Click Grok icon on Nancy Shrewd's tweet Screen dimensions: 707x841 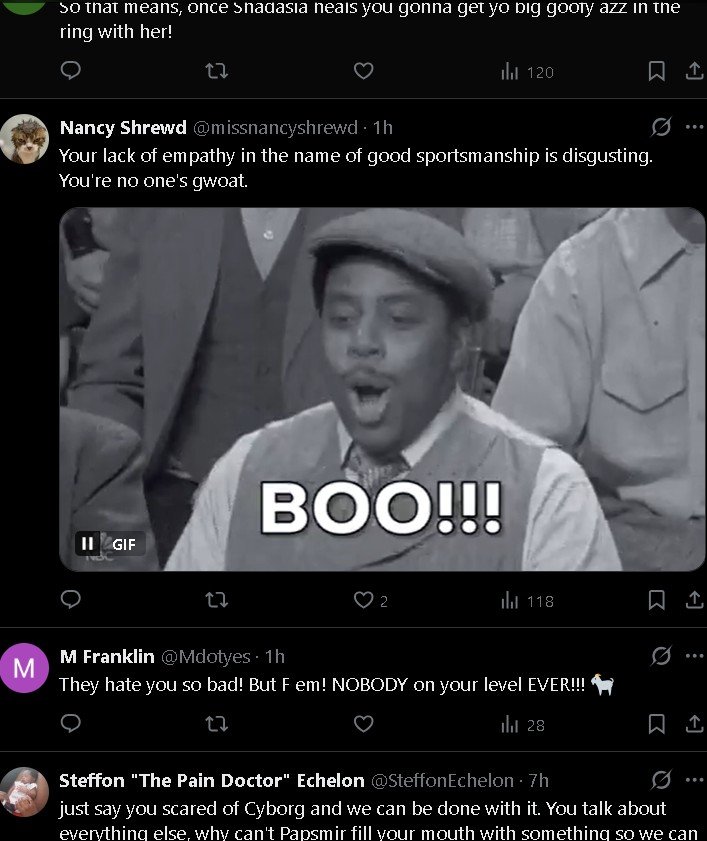point(661,127)
